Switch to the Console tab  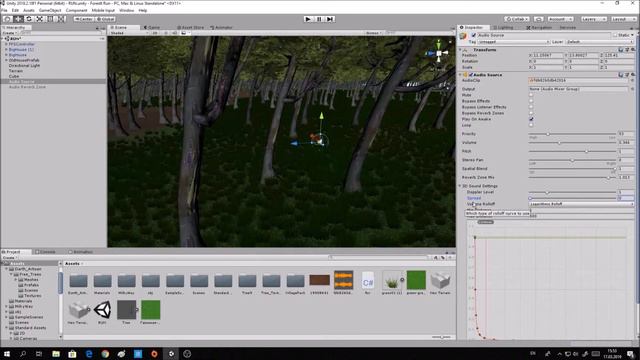click(x=45, y=252)
